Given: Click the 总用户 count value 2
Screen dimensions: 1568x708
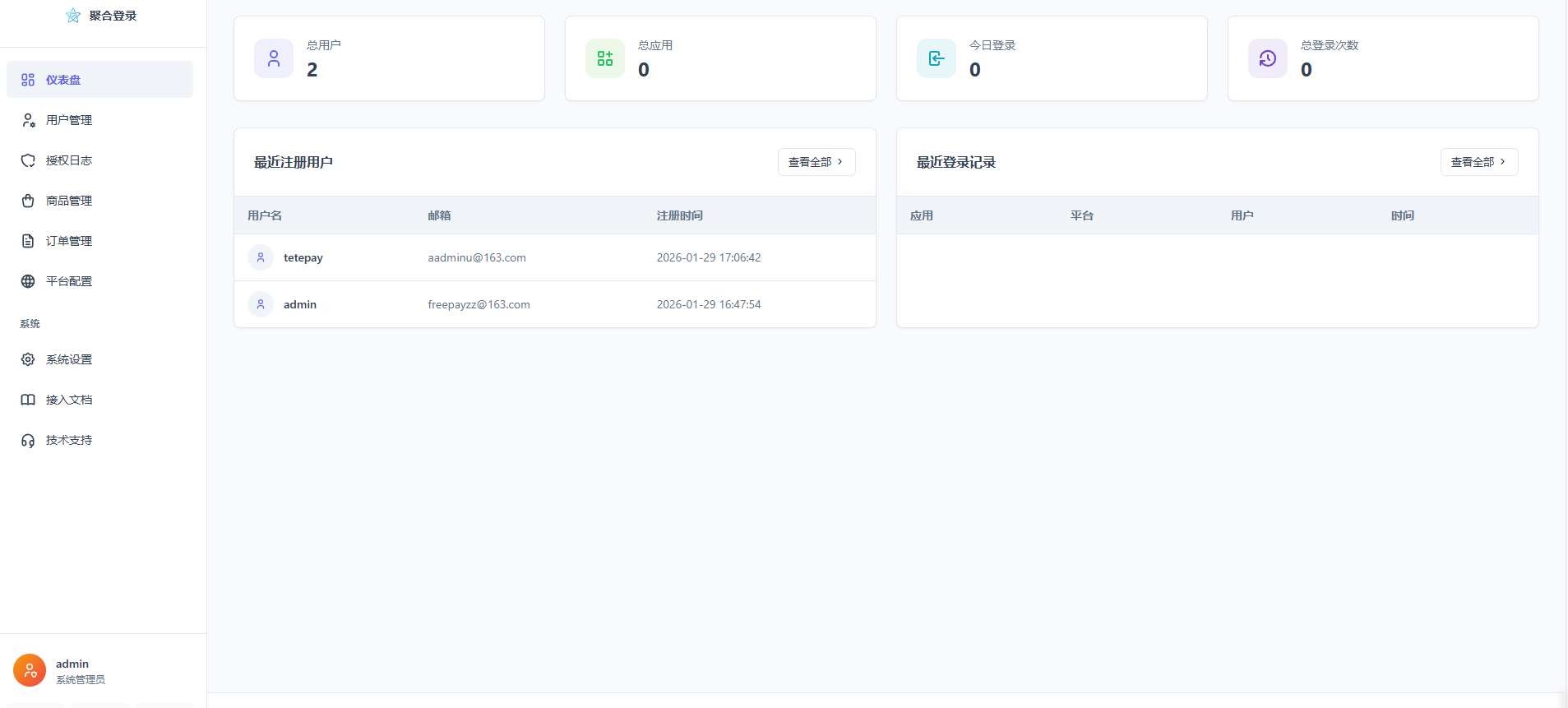Looking at the screenshot, I should pyautogui.click(x=312, y=70).
